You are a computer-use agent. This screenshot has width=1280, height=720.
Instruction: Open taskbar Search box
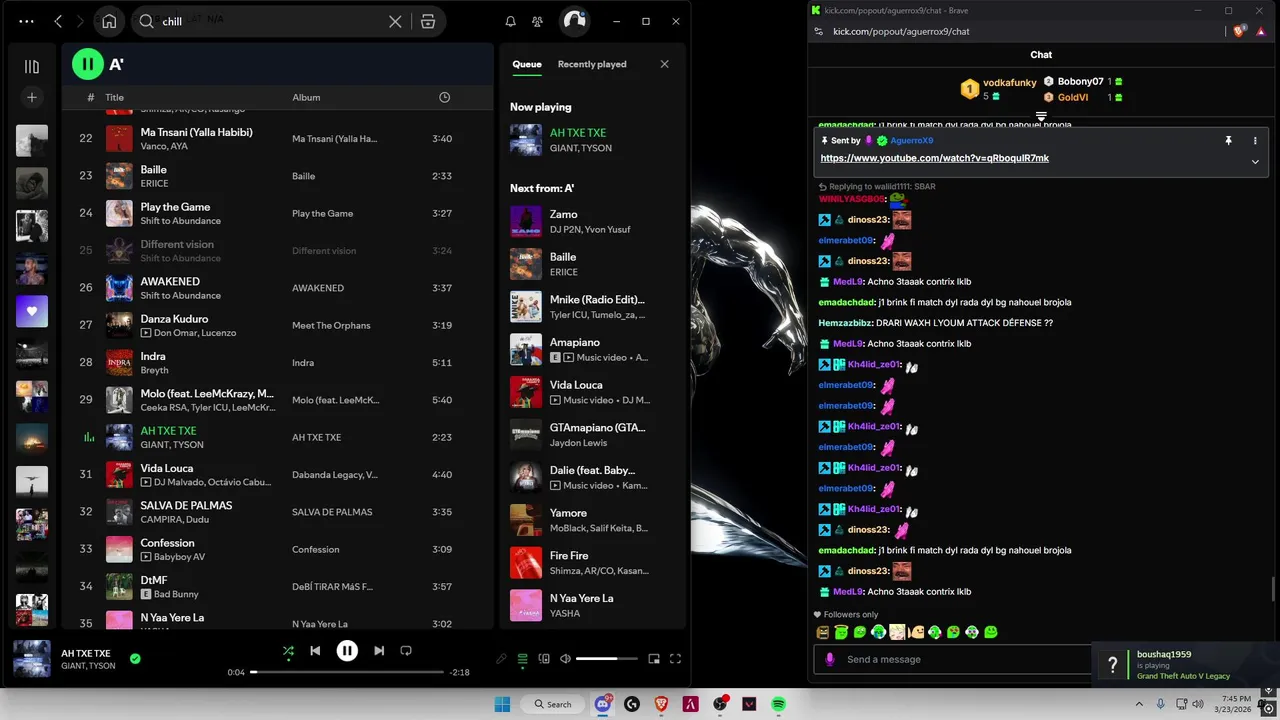[x=553, y=704]
